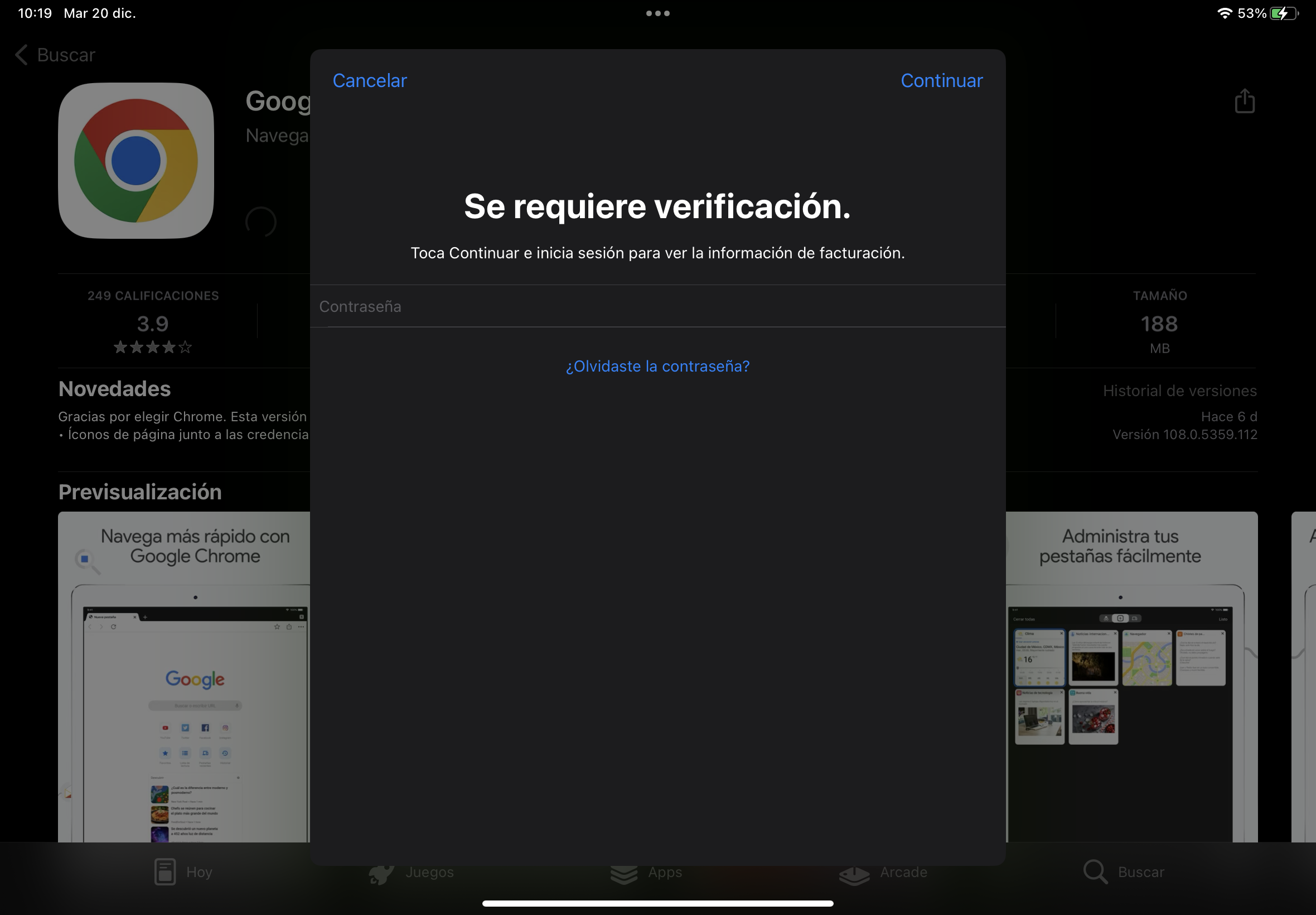This screenshot has height=915, width=1316.
Task: Open Historial de versiones
Action: click(1179, 391)
